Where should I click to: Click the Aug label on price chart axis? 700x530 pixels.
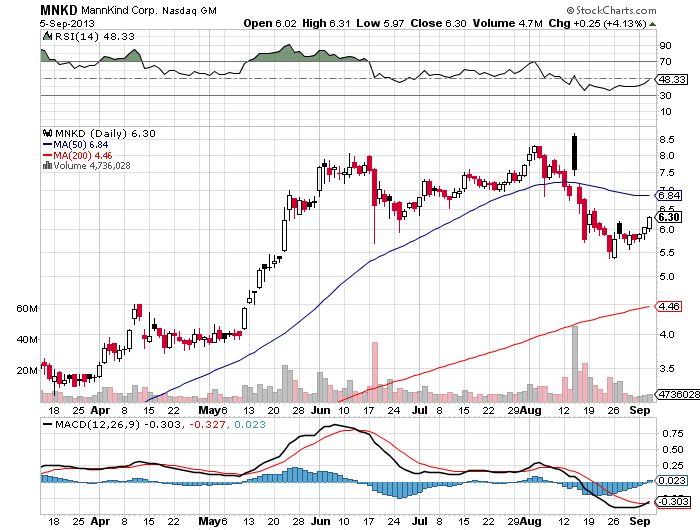[x=531, y=410]
